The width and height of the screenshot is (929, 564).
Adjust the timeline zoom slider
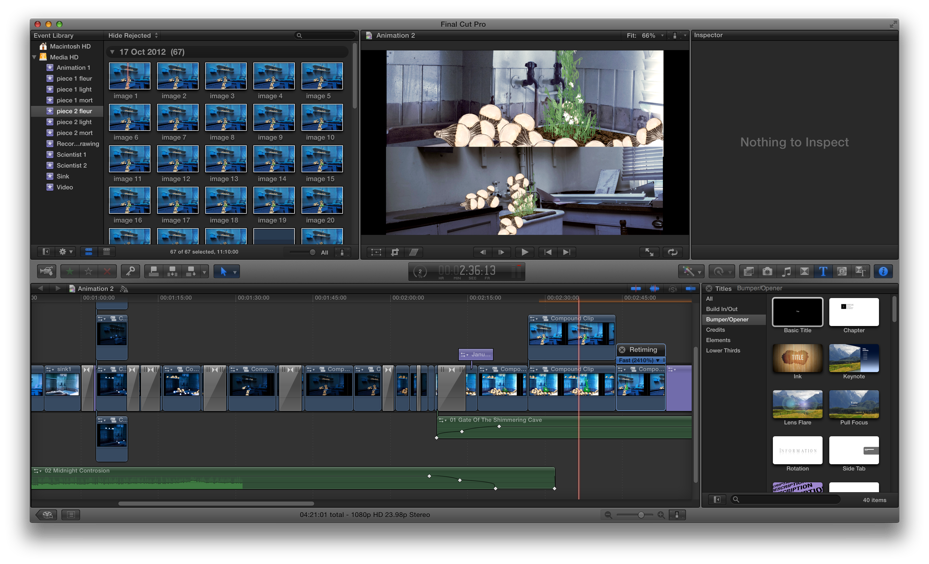pyautogui.click(x=642, y=514)
